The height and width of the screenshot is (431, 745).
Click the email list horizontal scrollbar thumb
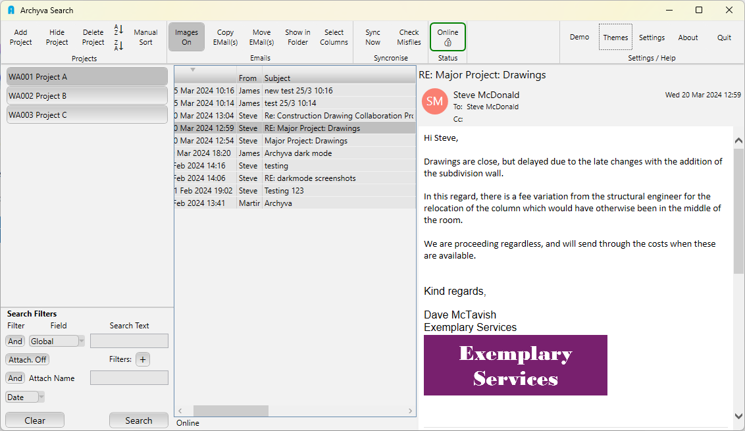[231, 411]
